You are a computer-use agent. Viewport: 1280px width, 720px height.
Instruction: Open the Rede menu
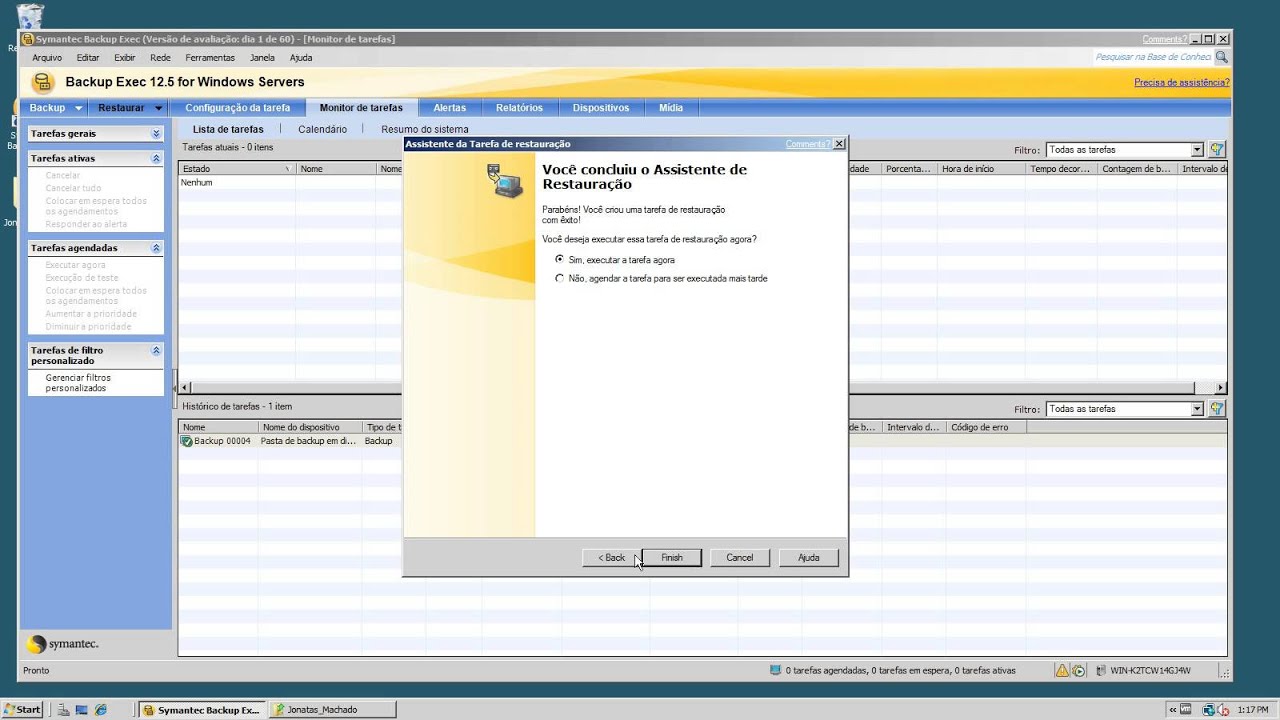pos(160,58)
